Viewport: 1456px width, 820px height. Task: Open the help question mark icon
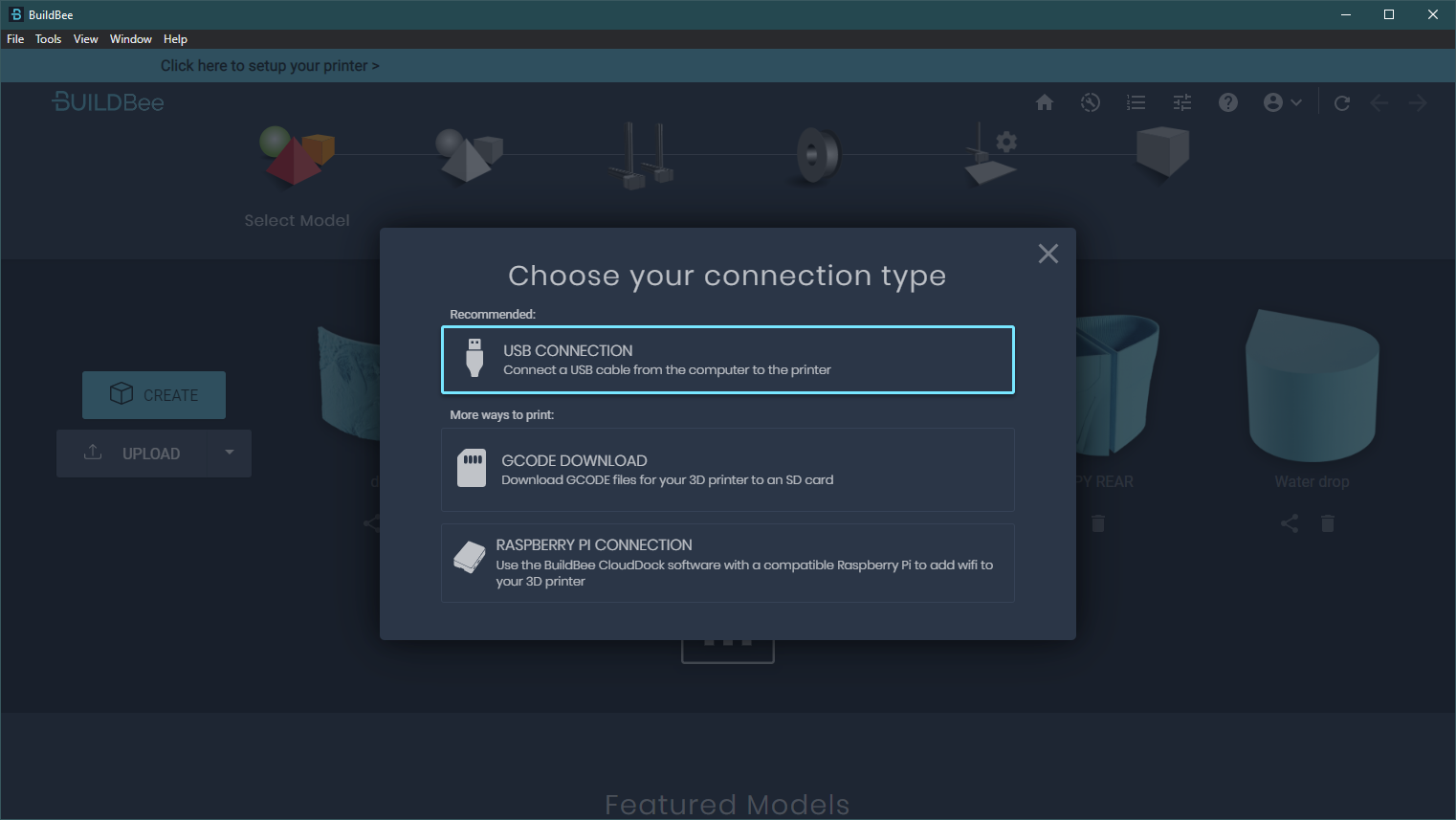click(1228, 102)
